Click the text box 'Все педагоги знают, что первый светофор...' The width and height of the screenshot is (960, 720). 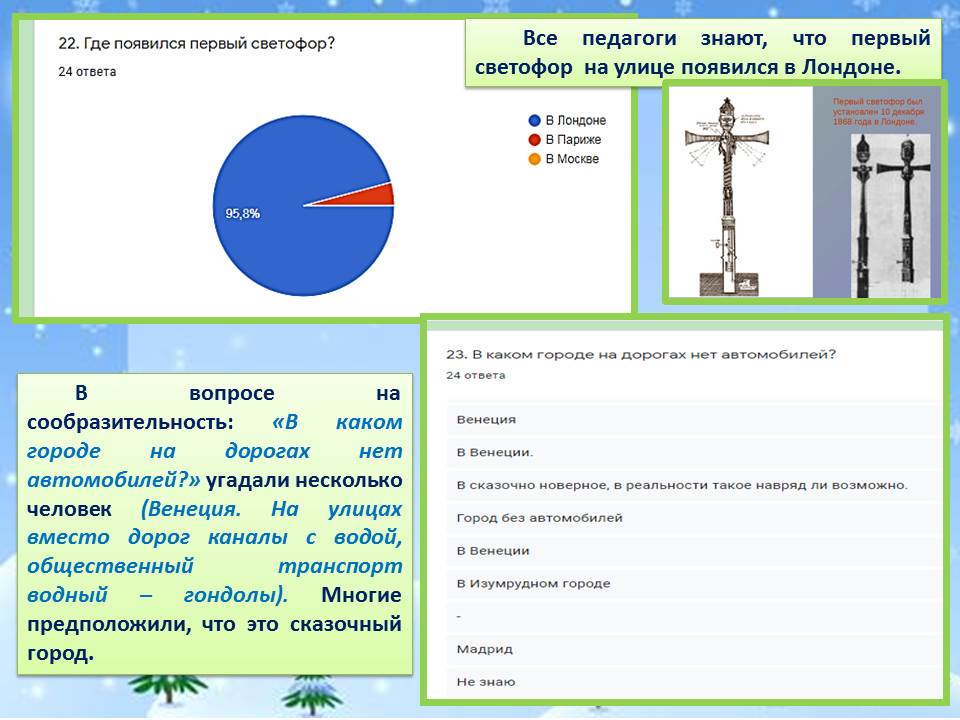[703, 53]
